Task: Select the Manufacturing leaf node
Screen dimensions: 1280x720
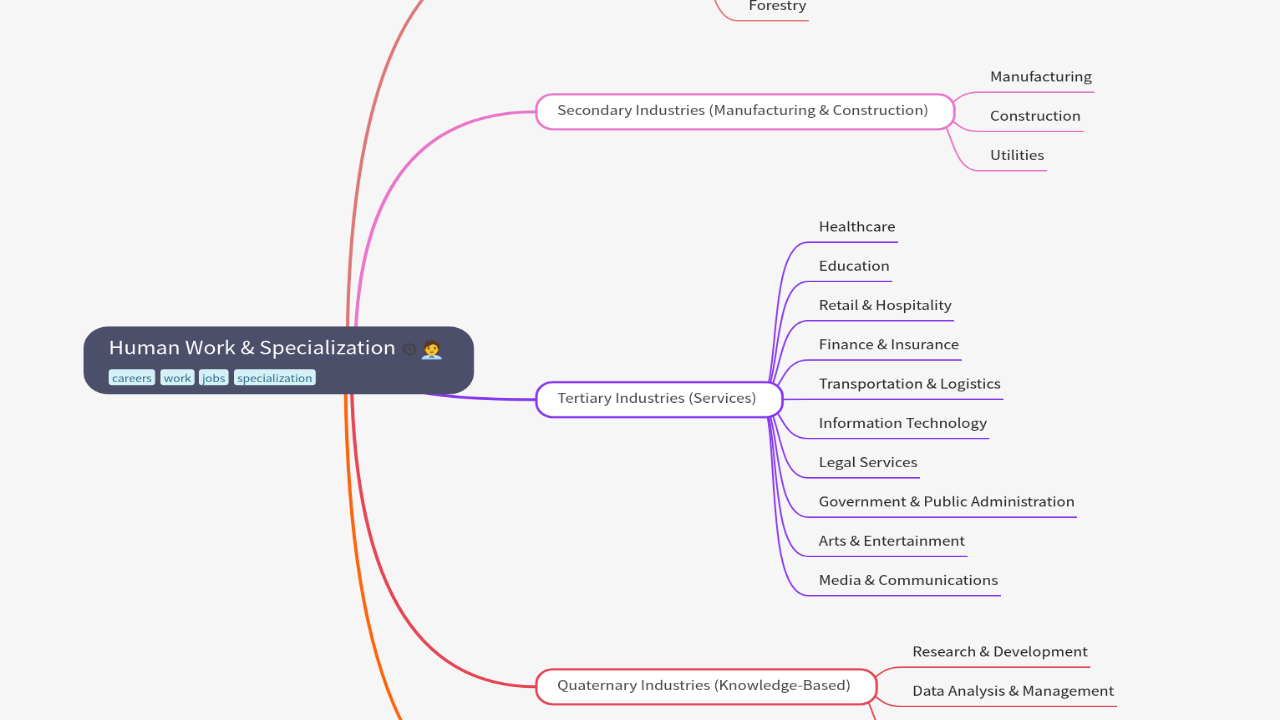Action: click(x=1041, y=77)
